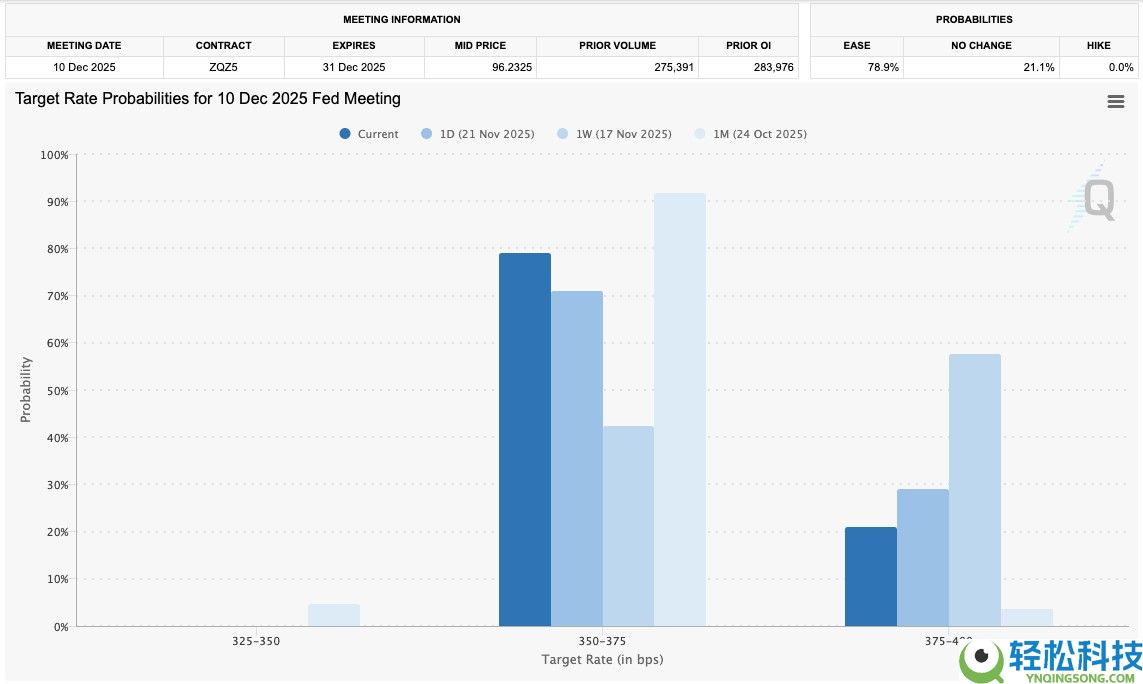
Task: Click the PROBABILITIES table heading
Action: point(973,19)
